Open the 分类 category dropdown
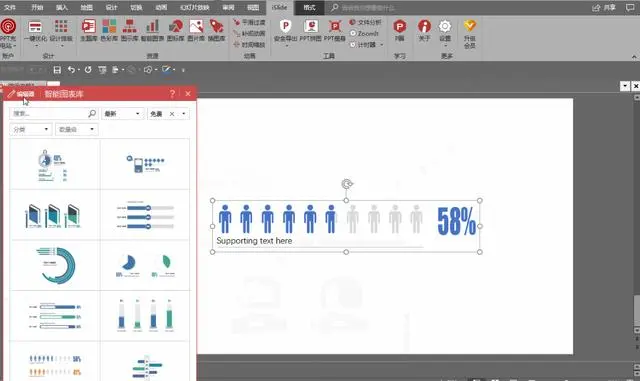This screenshot has height=381, width=640. [x=31, y=129]
